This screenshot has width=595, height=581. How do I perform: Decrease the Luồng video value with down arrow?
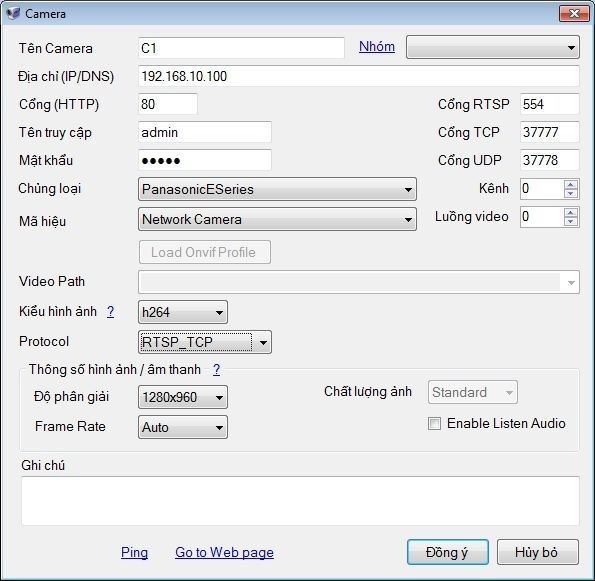(x=570, y=221)
